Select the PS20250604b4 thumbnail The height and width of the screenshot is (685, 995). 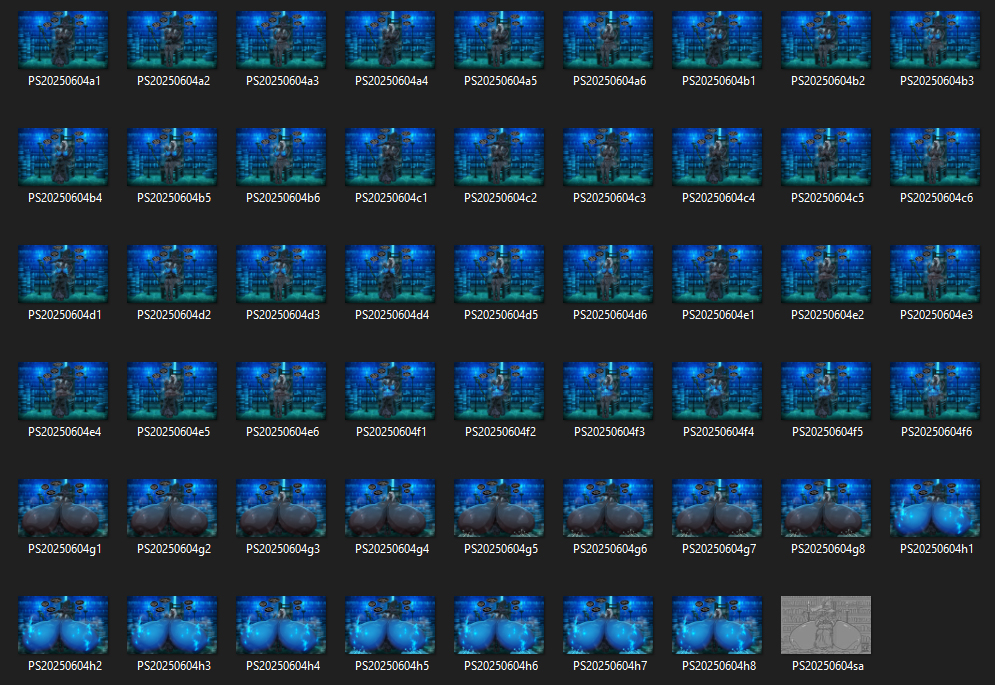click(x=63, y=157)
